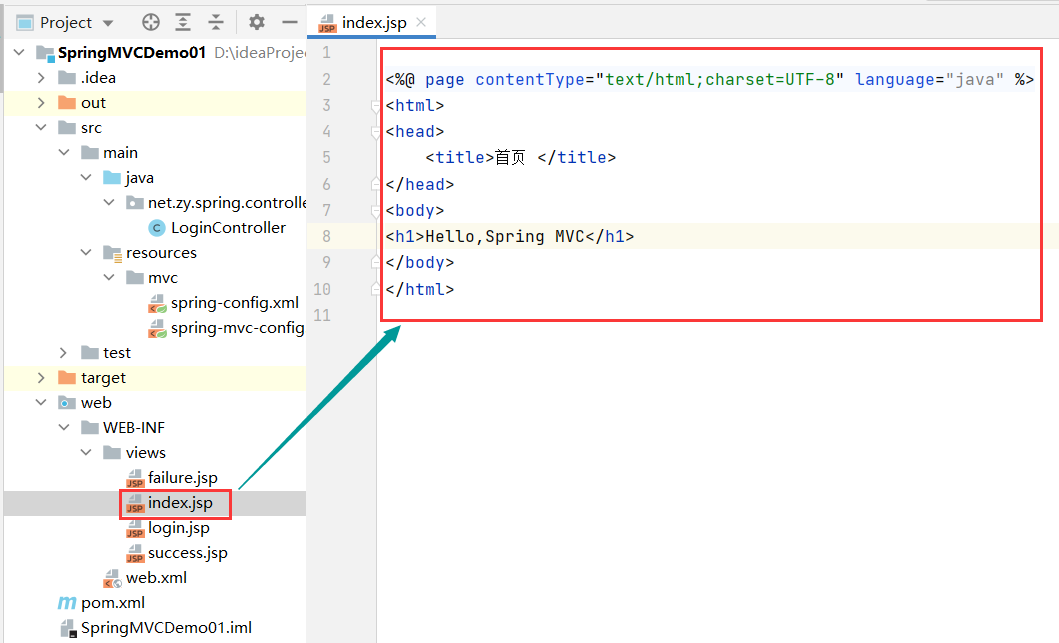Click the web folder icon
The image size is (1059, 643).
[x=67, y=403]
